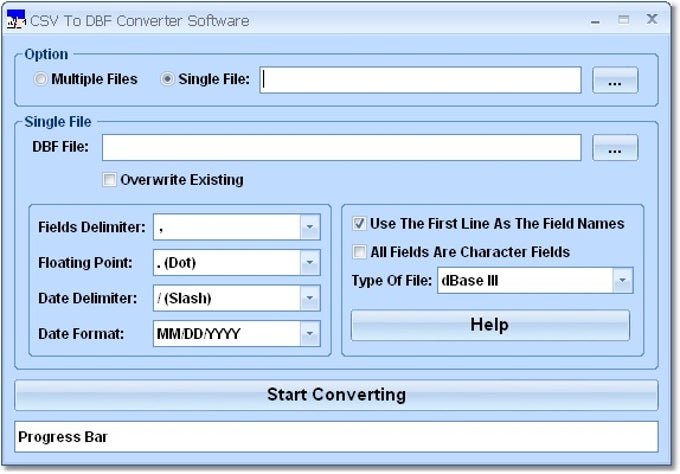
Task: Close the CSV To DBF Converter window
Action: 652,19
